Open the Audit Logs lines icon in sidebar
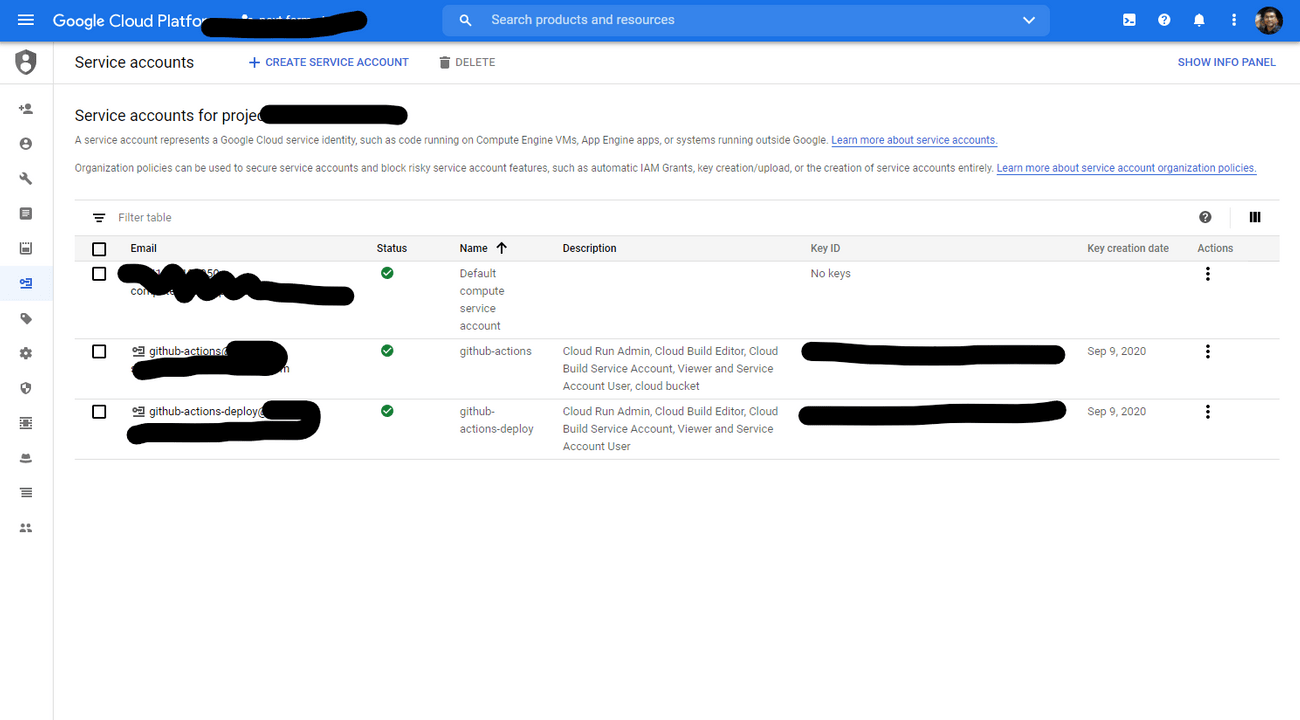The height and width of the screenshot is (720, 1300). 26,493
